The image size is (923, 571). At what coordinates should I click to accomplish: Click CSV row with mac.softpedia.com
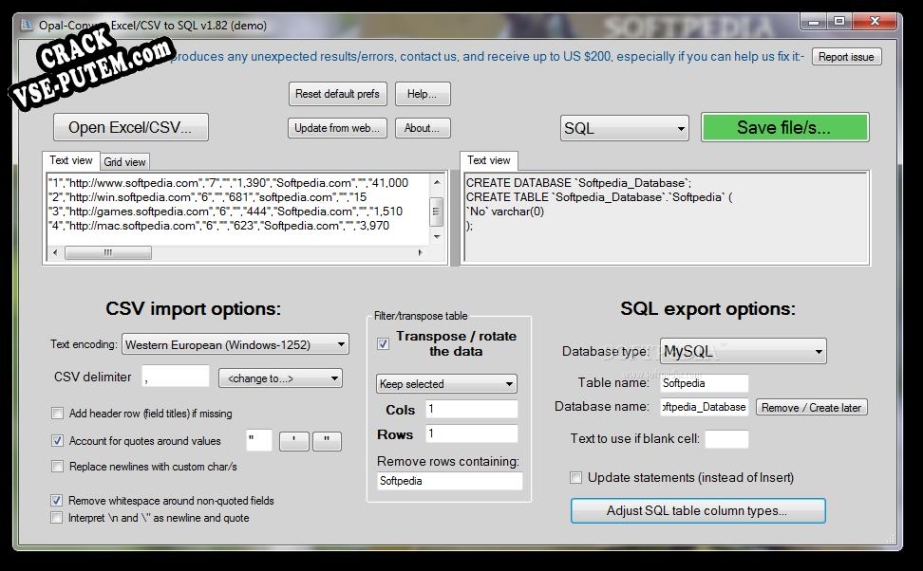pos(218,225)
